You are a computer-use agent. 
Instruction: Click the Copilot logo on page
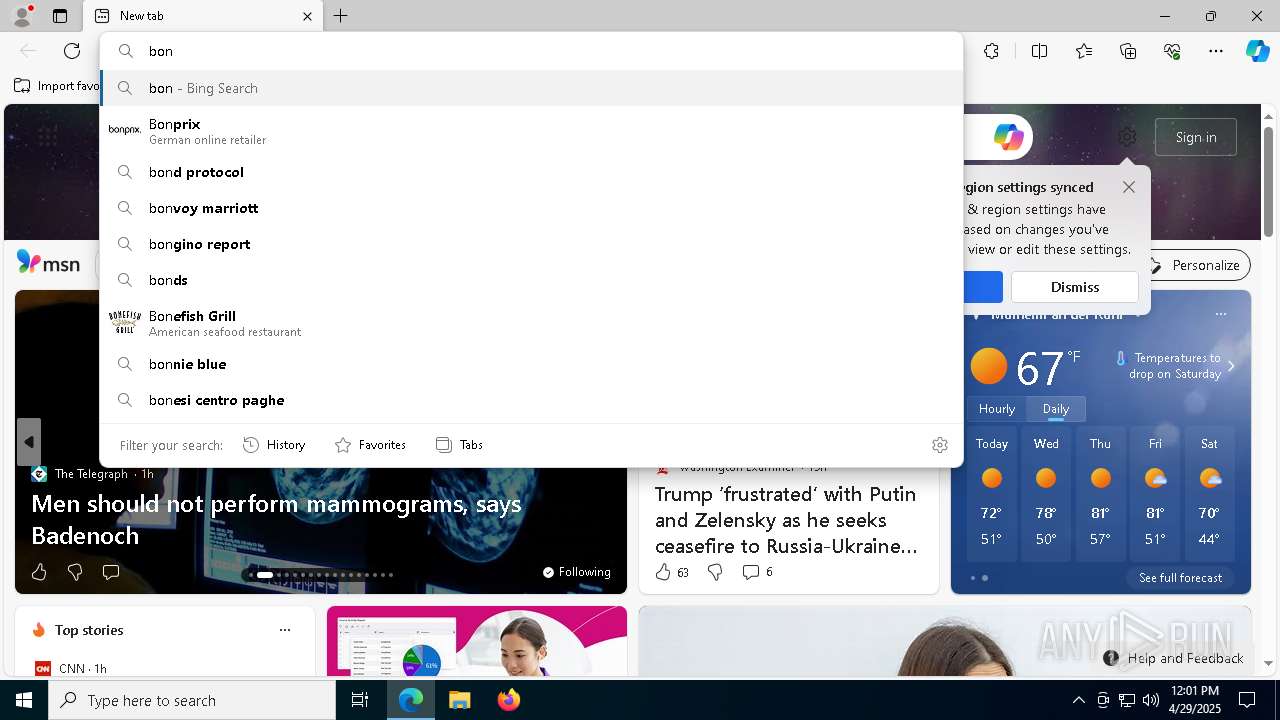(x=1008, y=137)
